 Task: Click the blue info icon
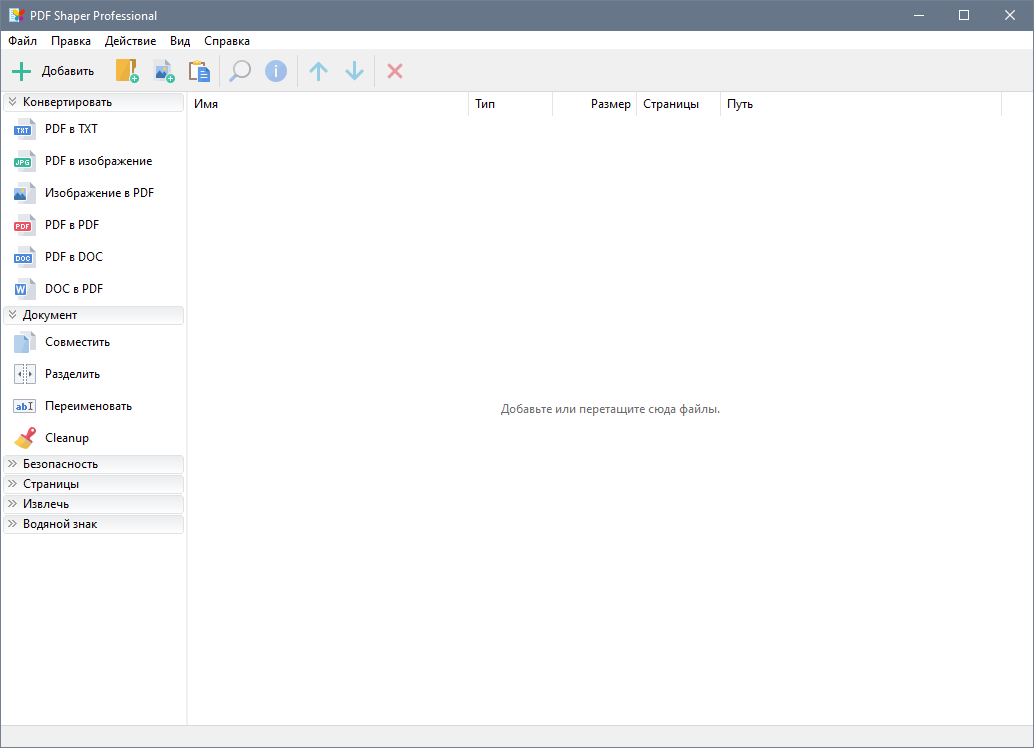[276, 71]
